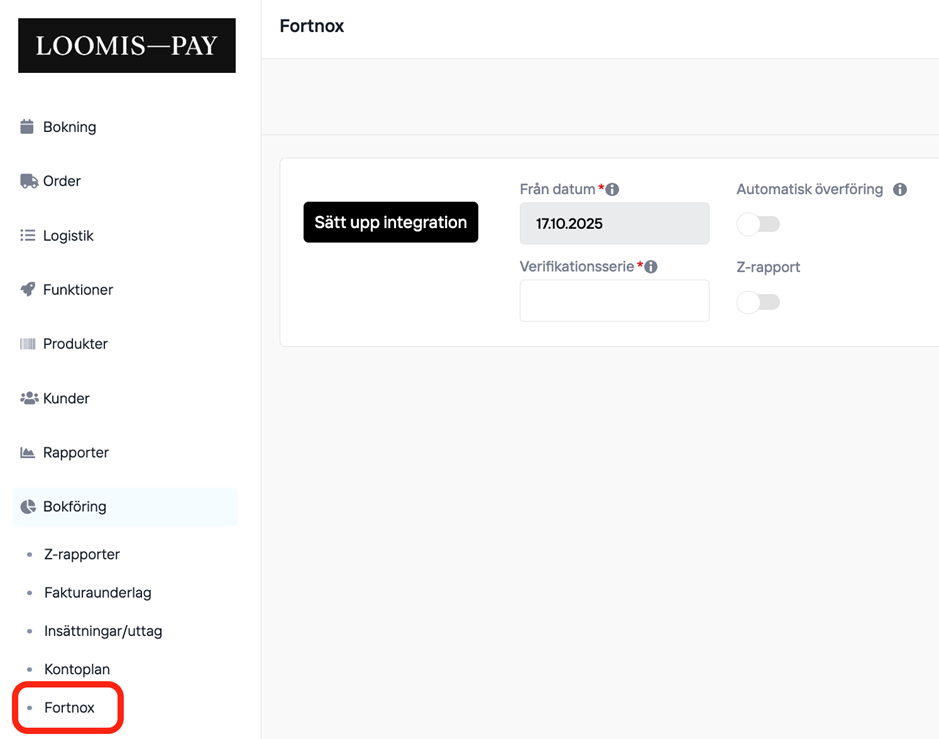Image resolution: width=939 pixels, height=739 pixels.
Task: Turn on the Z-rapport toggle
Action: click(x=758, y=302)
